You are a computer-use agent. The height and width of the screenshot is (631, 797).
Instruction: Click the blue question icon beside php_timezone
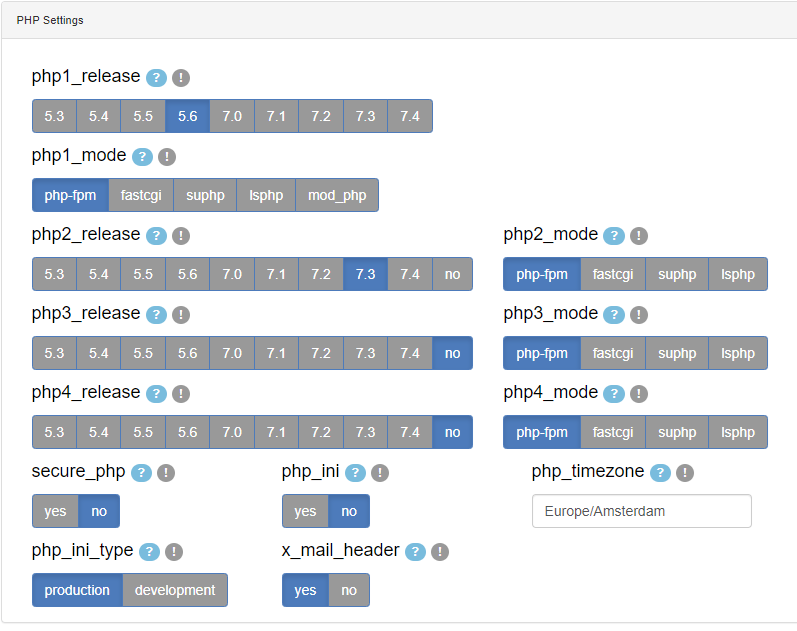(x=660, y=473)
